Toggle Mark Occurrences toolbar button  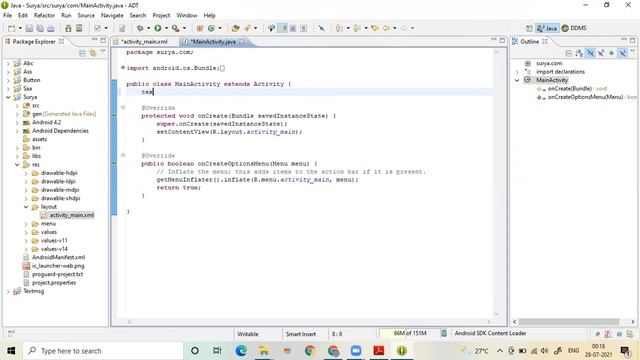click(x=282, y=28)
